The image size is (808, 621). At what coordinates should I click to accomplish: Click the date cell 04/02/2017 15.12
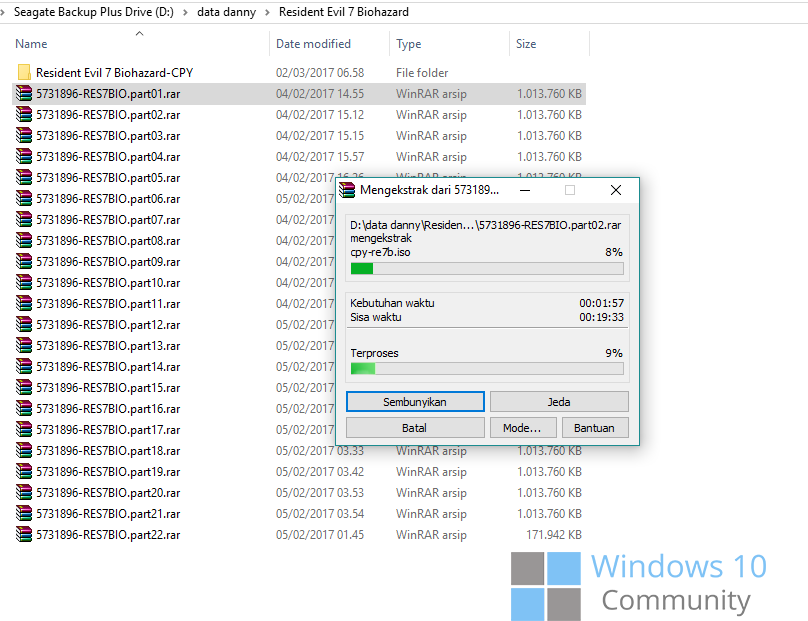[x=320, y=115]
